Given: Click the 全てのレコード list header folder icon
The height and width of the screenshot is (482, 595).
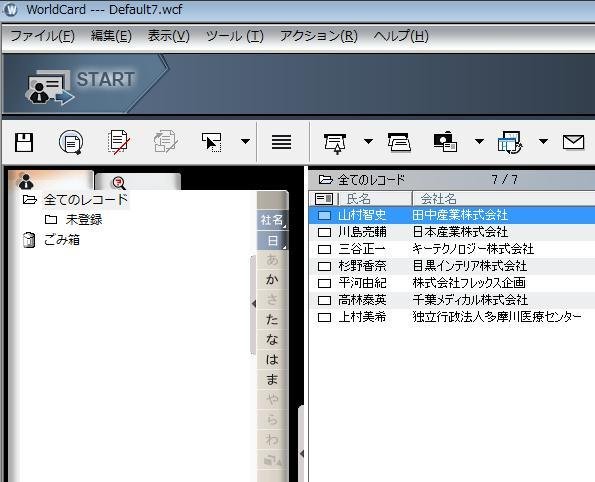Looking at the screenshot, I should click(326, 179).
